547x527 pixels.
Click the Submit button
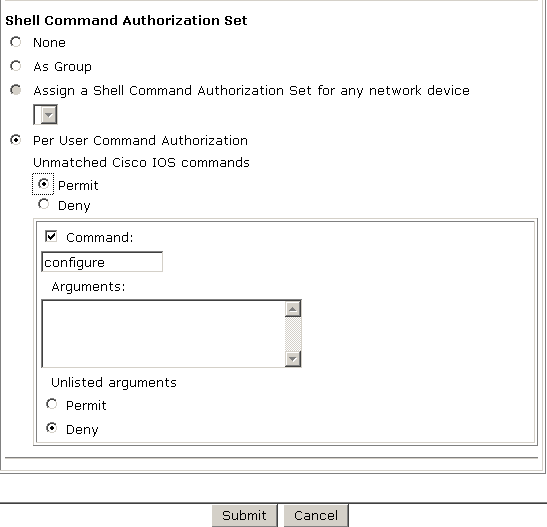[245, 515]
